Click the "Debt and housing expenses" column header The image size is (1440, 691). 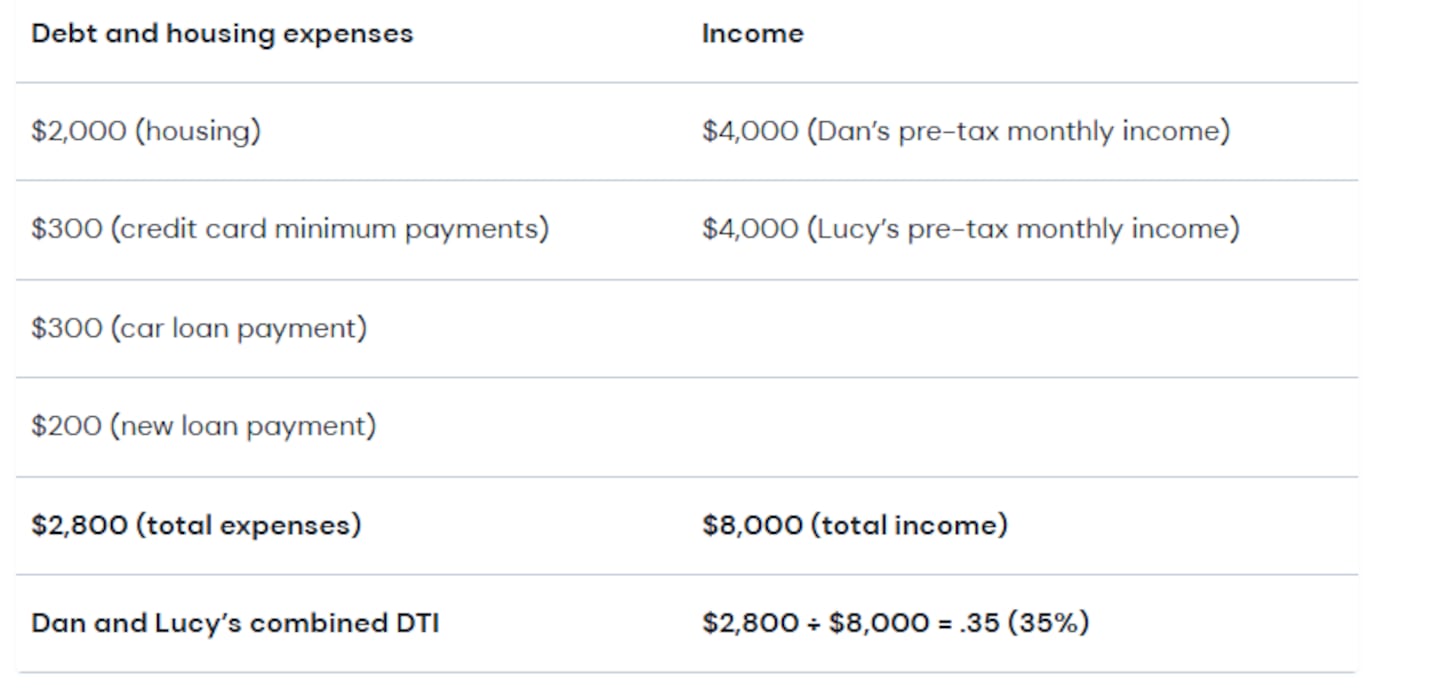222,34
